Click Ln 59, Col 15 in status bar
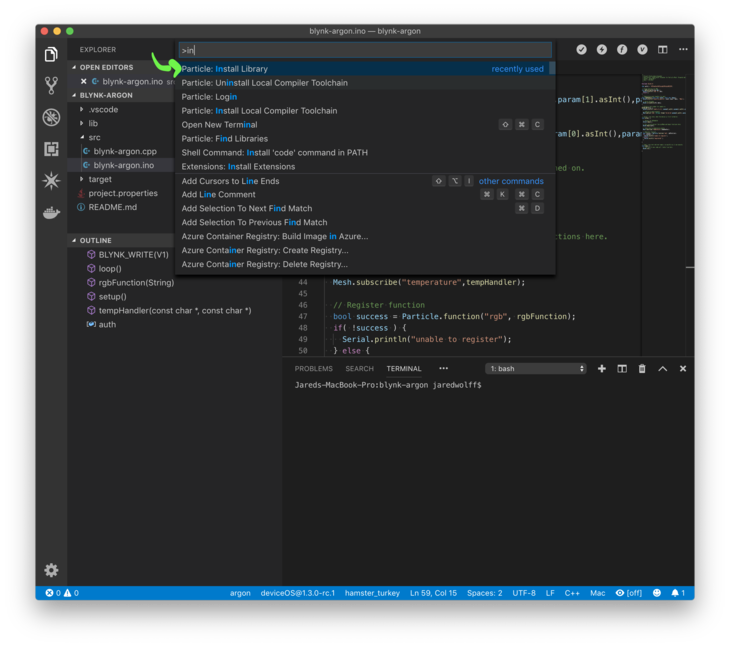The width and height of the screenshot is (730, 647). click(433, 593)
